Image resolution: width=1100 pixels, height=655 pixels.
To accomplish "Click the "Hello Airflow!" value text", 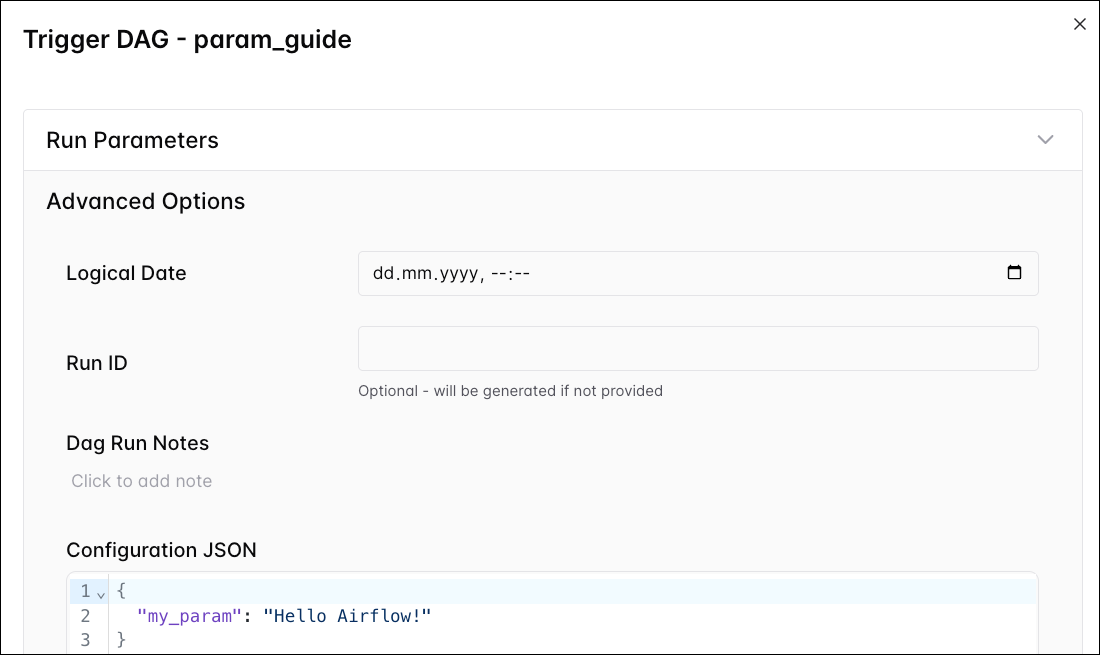I will [x=348, y=616].
